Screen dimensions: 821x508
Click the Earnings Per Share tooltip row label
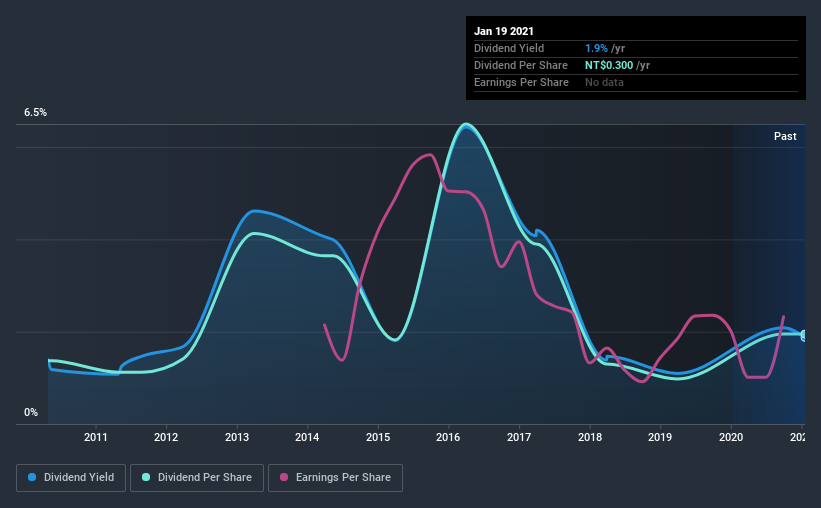point(521,82)
